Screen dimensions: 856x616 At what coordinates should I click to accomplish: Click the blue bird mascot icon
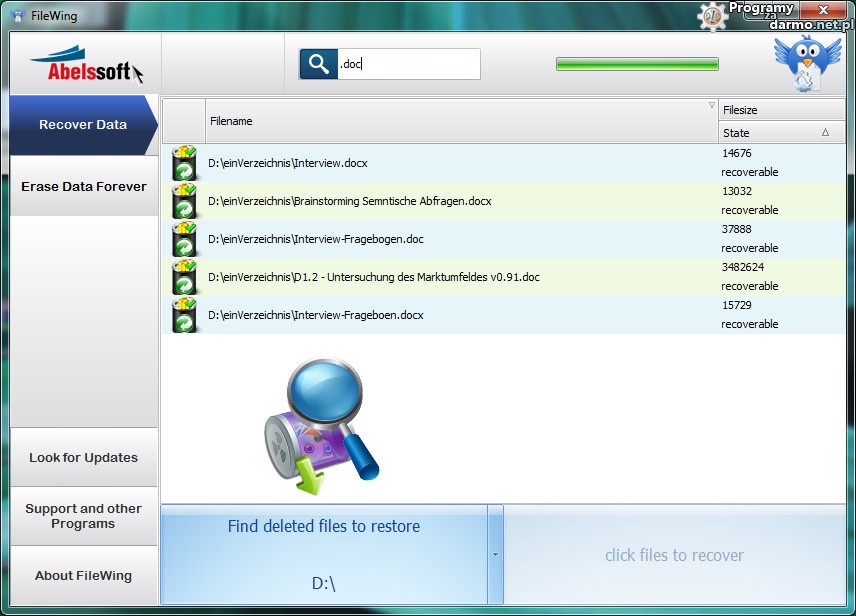807,63
